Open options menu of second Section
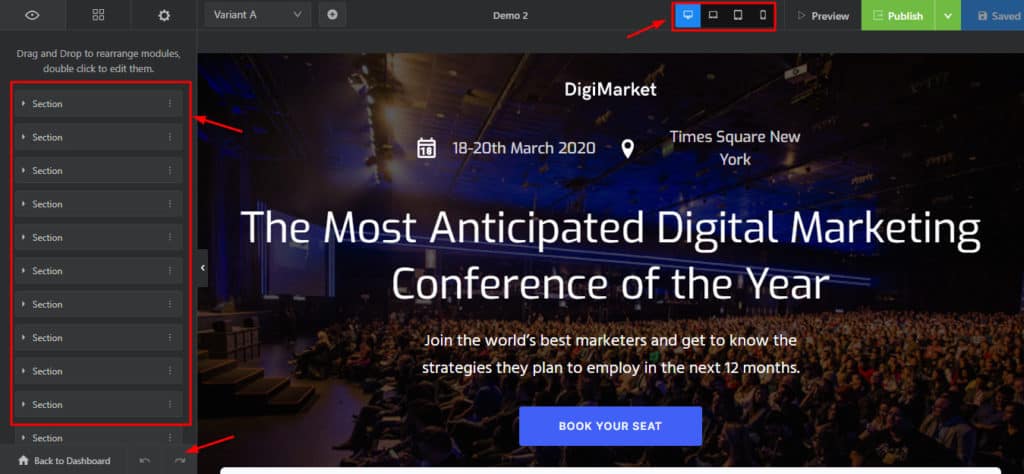The height and width of the screenshot is (474, 1024). click(x=170, y=137)
